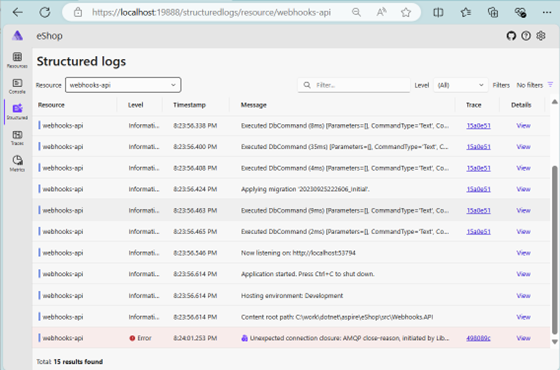Sort by the Timestamp column header

point(189,105)
